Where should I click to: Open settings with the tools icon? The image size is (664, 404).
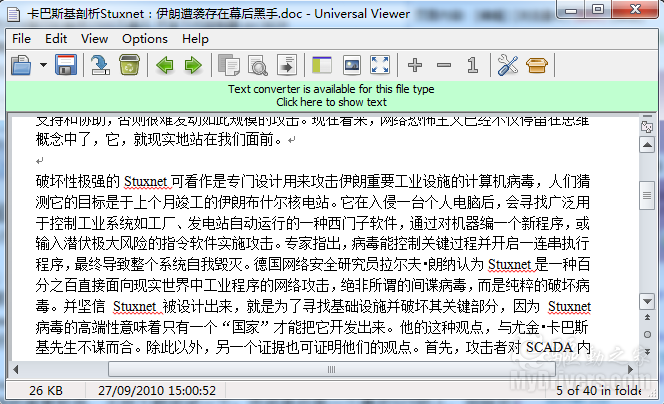[508, 65]
